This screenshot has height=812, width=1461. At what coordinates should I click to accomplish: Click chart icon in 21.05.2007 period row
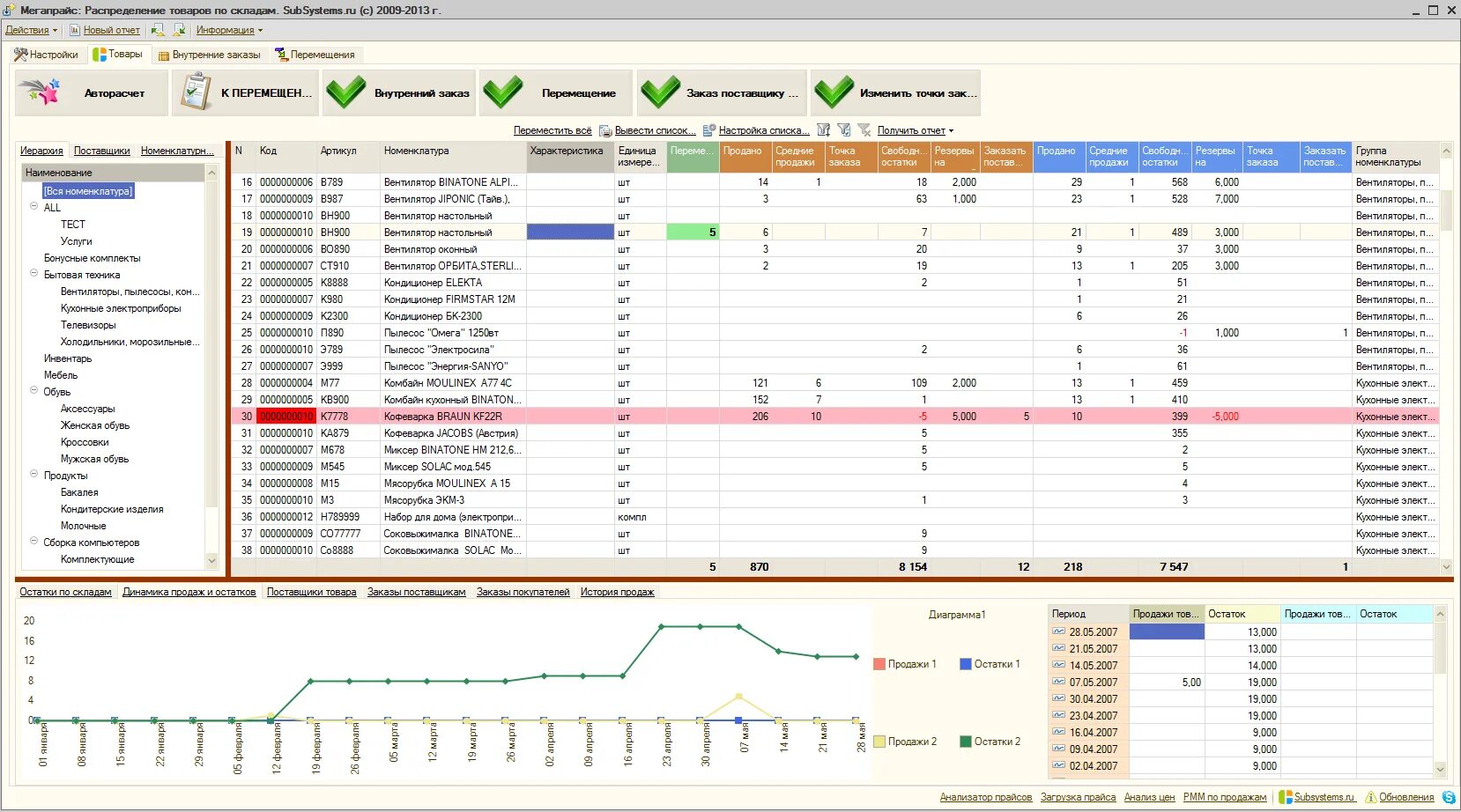[1058, 648]
